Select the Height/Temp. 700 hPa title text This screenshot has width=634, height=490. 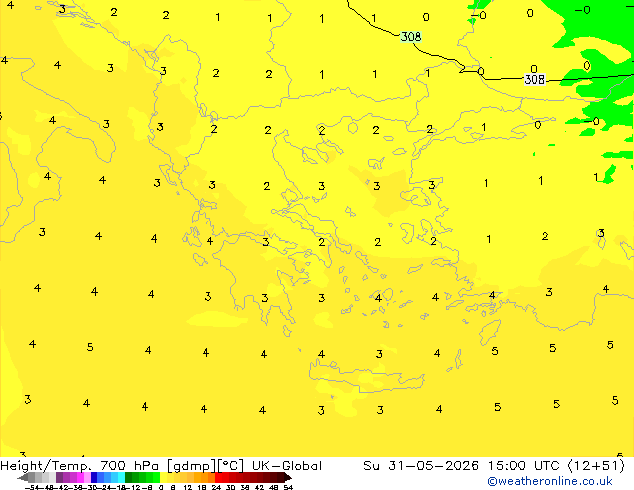click(80, 466)
